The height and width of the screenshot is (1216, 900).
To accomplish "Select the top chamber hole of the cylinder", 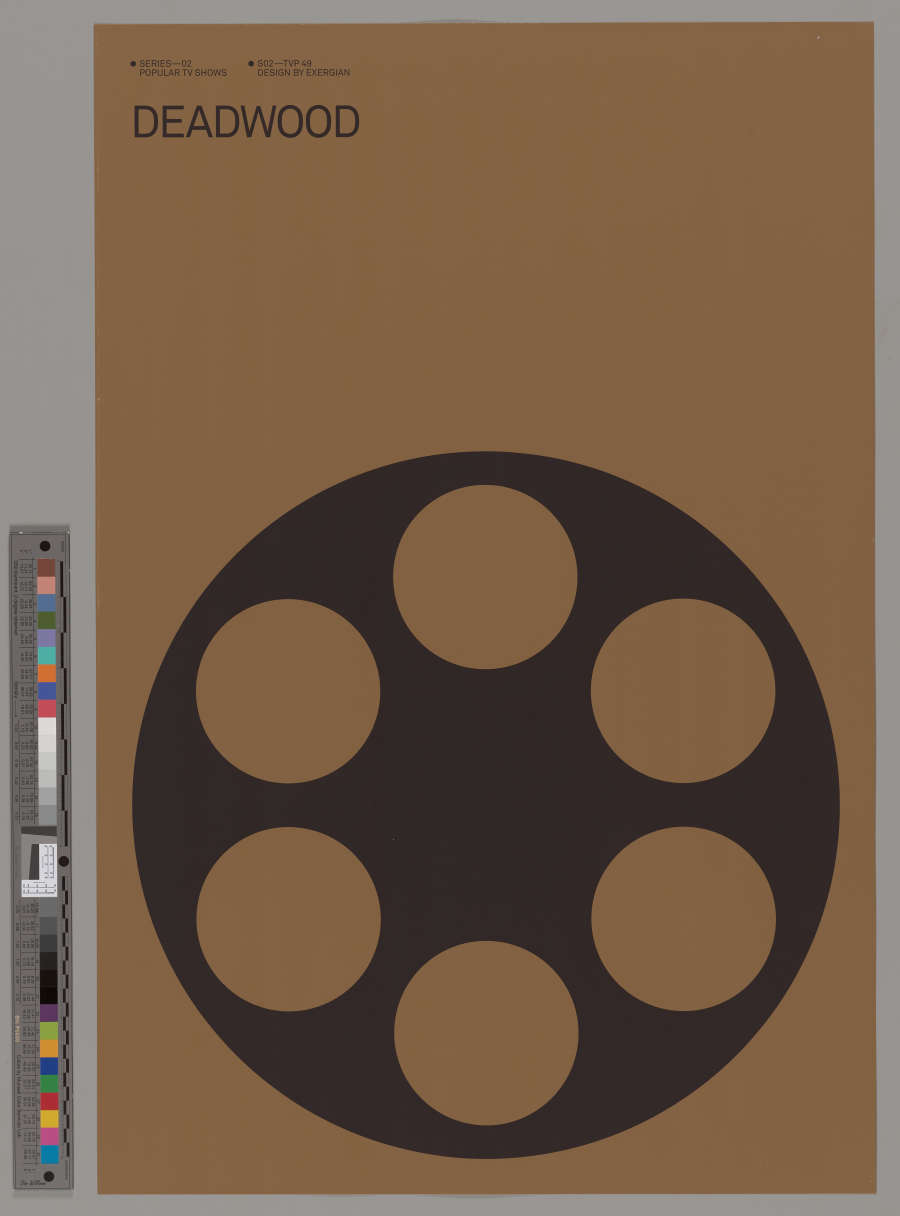I will [x=485, y=577].
